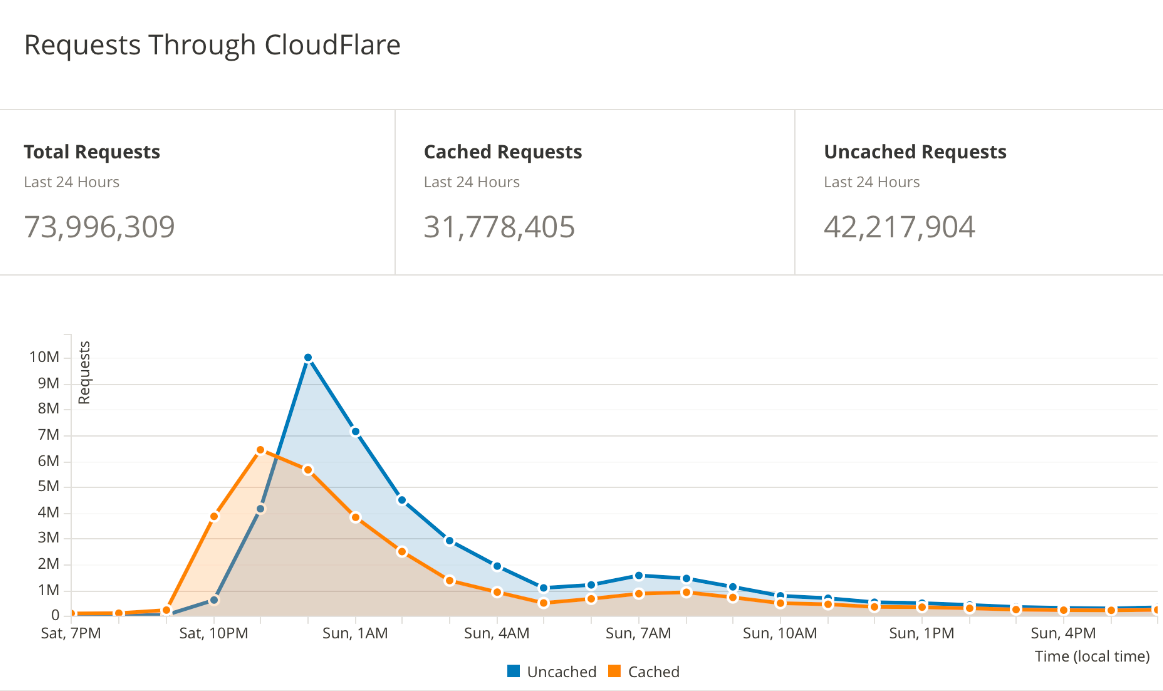Image resolution: width=1163 pixels, height=691 pixels.
Task: Select the Uncached peak data point at 10M
Action: tap(308, 357)
